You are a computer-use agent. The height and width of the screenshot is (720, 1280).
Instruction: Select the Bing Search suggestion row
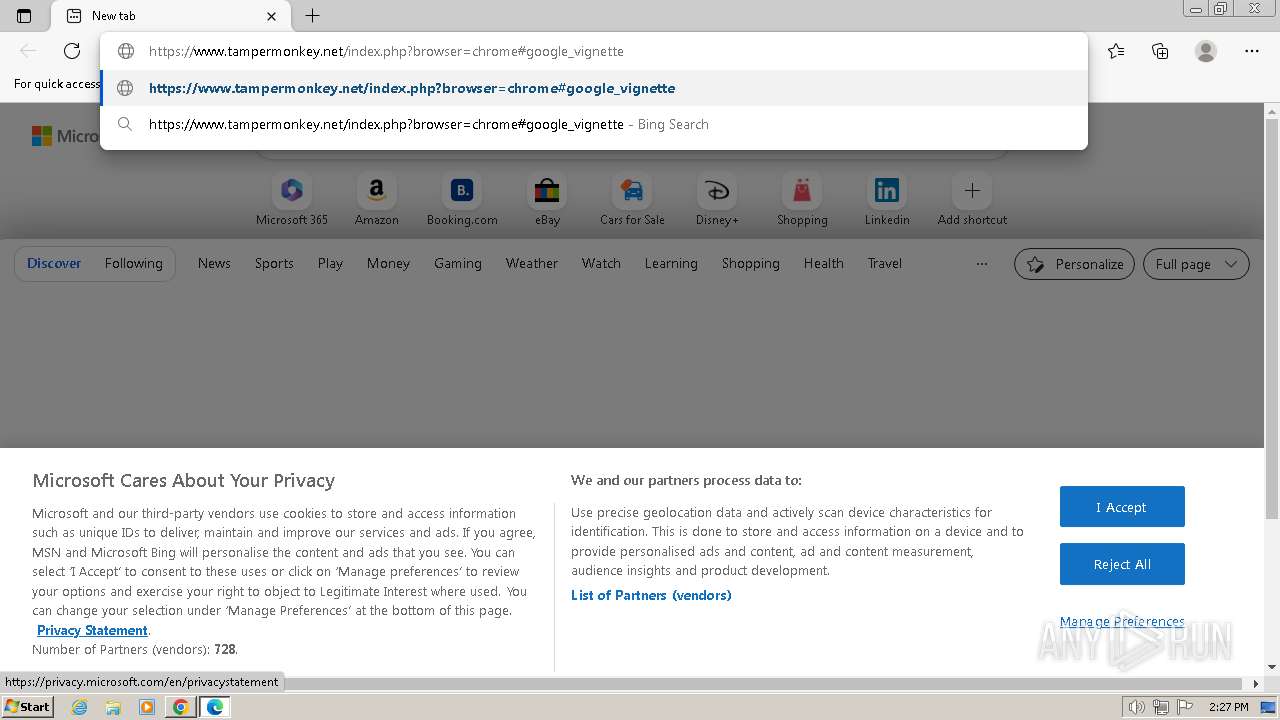coord(594,124)
